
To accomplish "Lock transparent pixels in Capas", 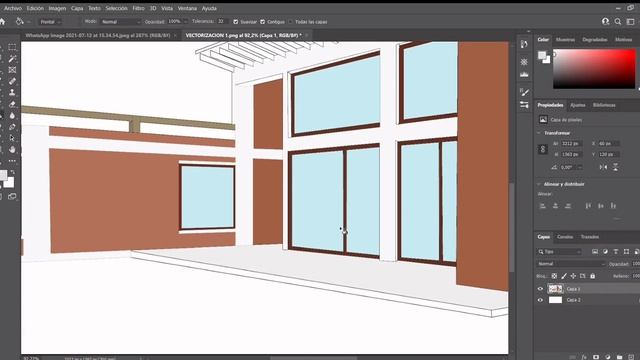I will (x=554, y=276).
